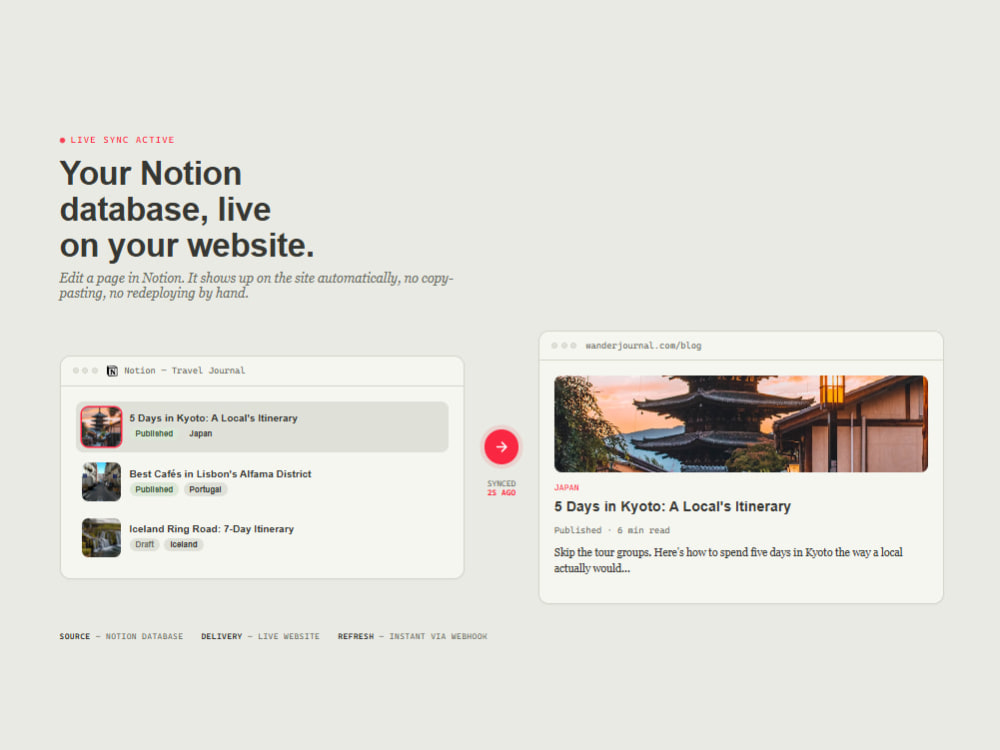Click the 'Your Notion database, live' headline
This screenshot has height=750, width=1000.
pos(187,209)
